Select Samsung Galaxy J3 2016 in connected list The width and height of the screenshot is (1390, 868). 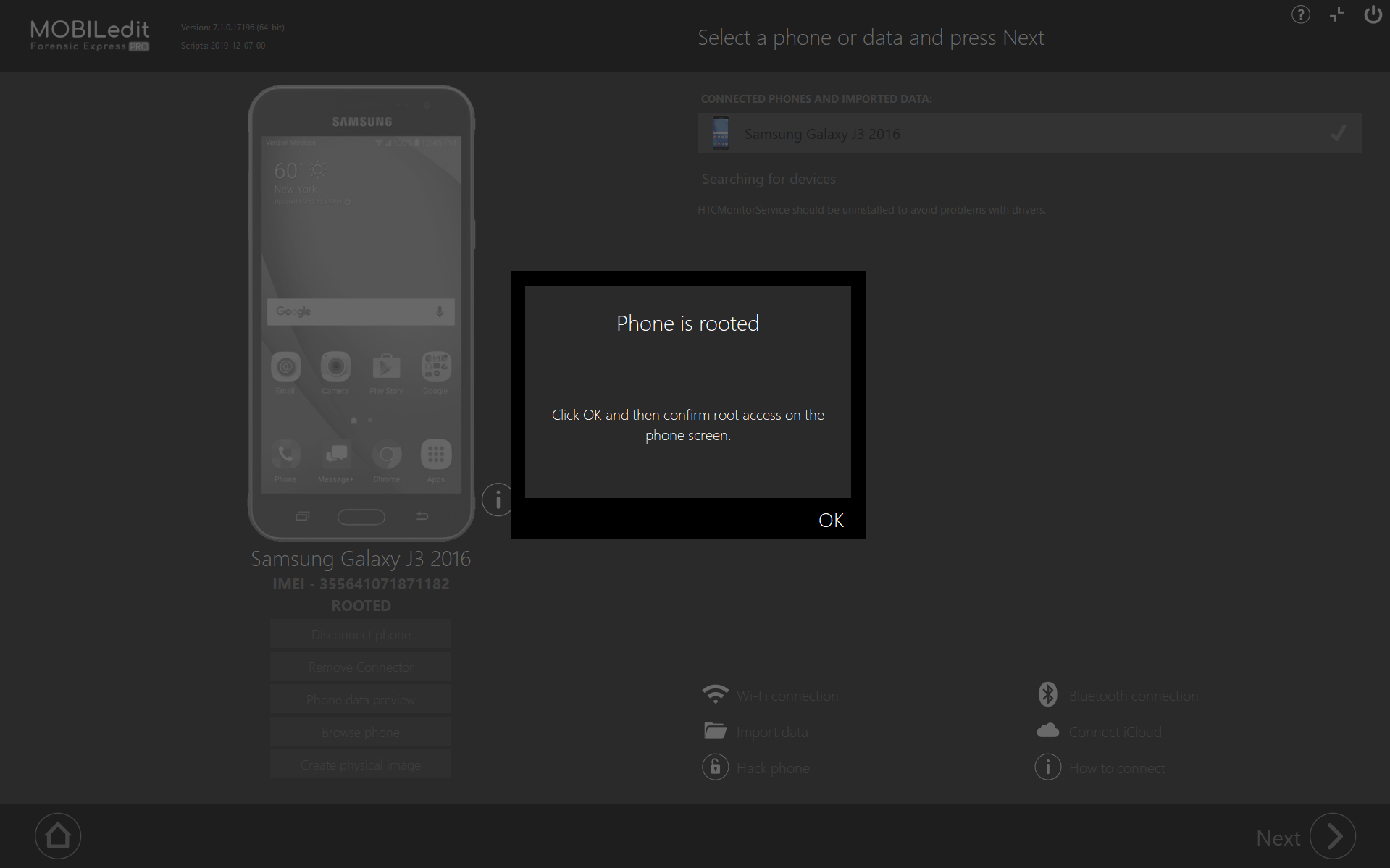coord(1029,133)
